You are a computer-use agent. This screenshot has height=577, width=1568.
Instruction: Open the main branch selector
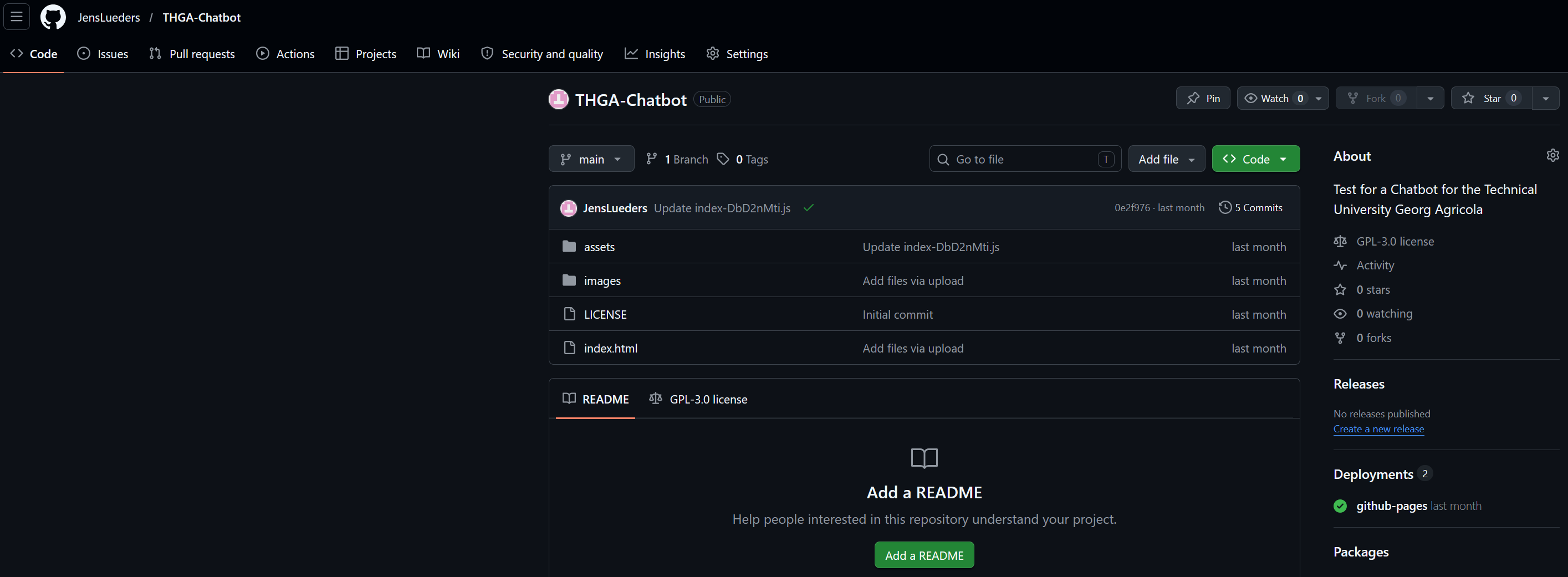(x=591, y=159)
